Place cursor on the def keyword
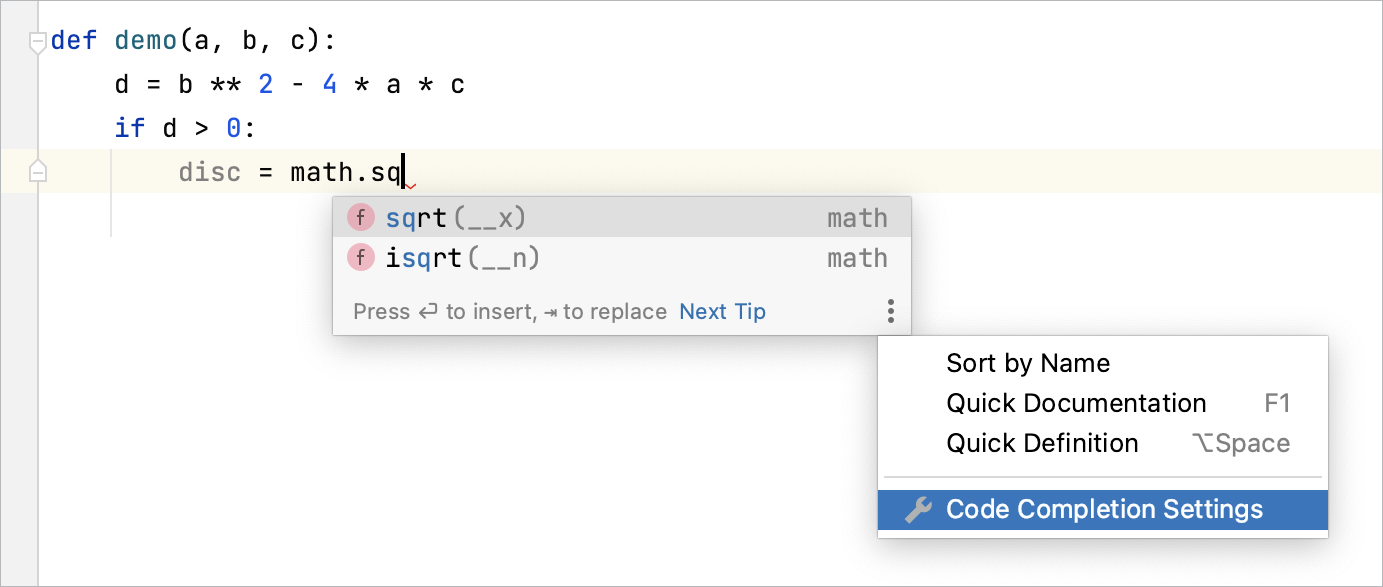The height and width of the screenshot is (587, 1383). tap(74, 41)
